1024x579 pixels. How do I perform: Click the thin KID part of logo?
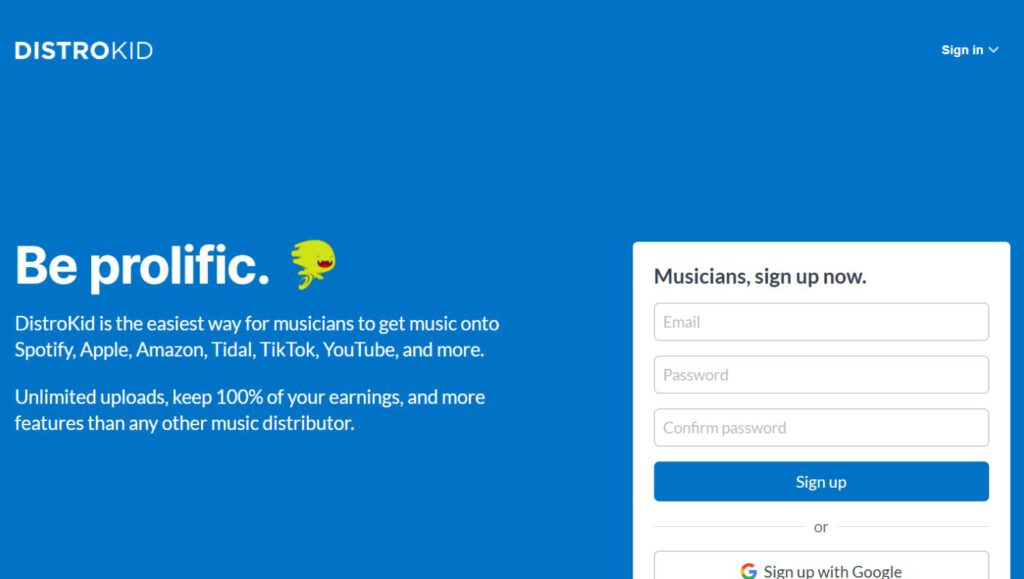pyautogui.click(x=131, y=50)
